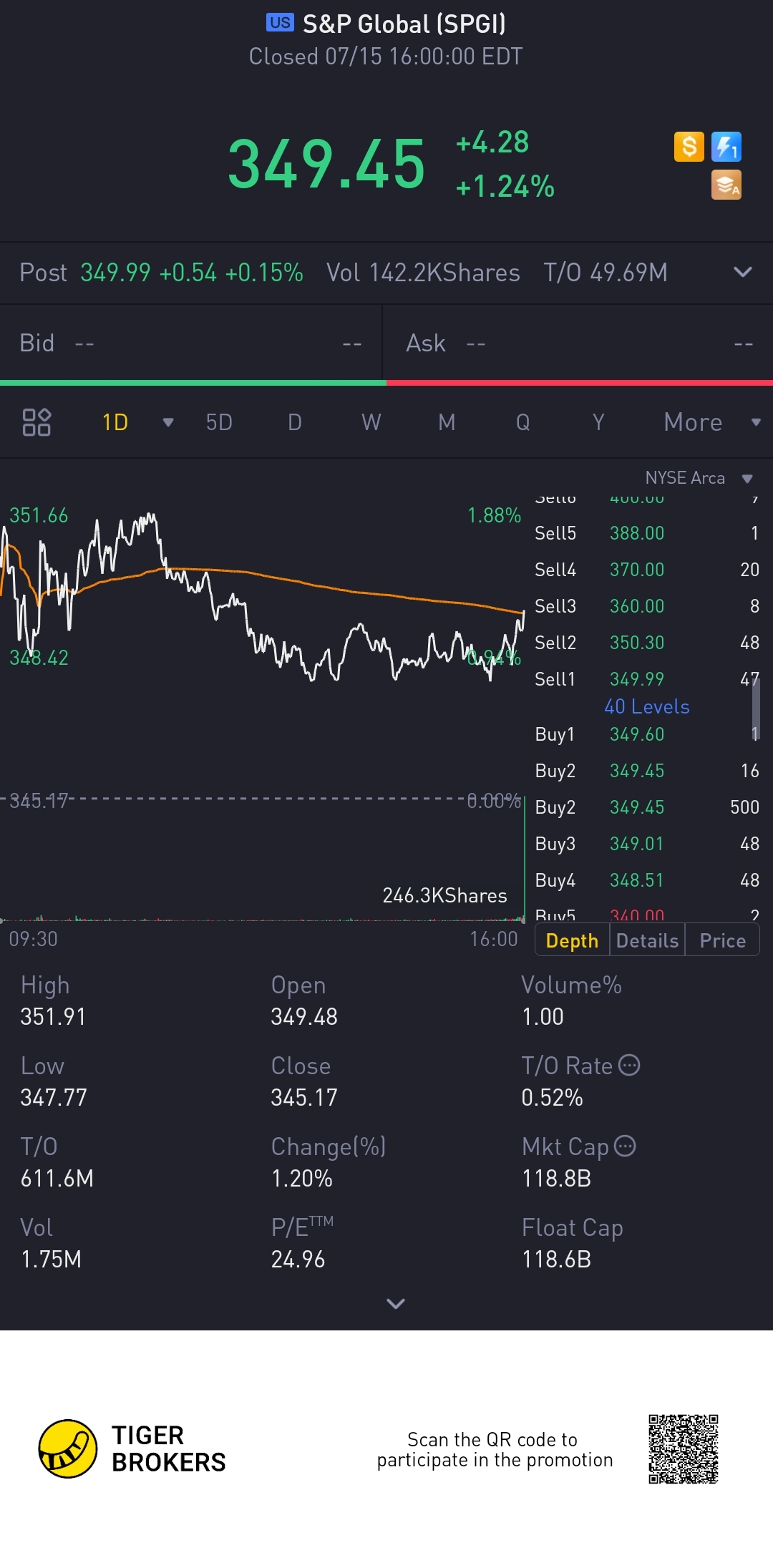The width and height of the screenshot is (773, 1568).
Task: Tap the Sell3 360.00 order row
Action: point(647,606)
